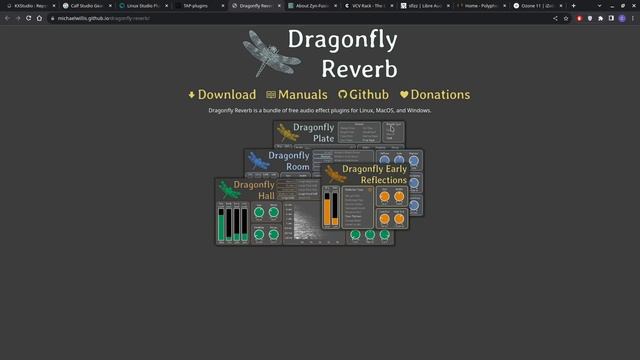Image resolution: width=640 pixels, height=360 pixels.
Task: Close the Calf Studio Gear tab
Action: point(110,6)
